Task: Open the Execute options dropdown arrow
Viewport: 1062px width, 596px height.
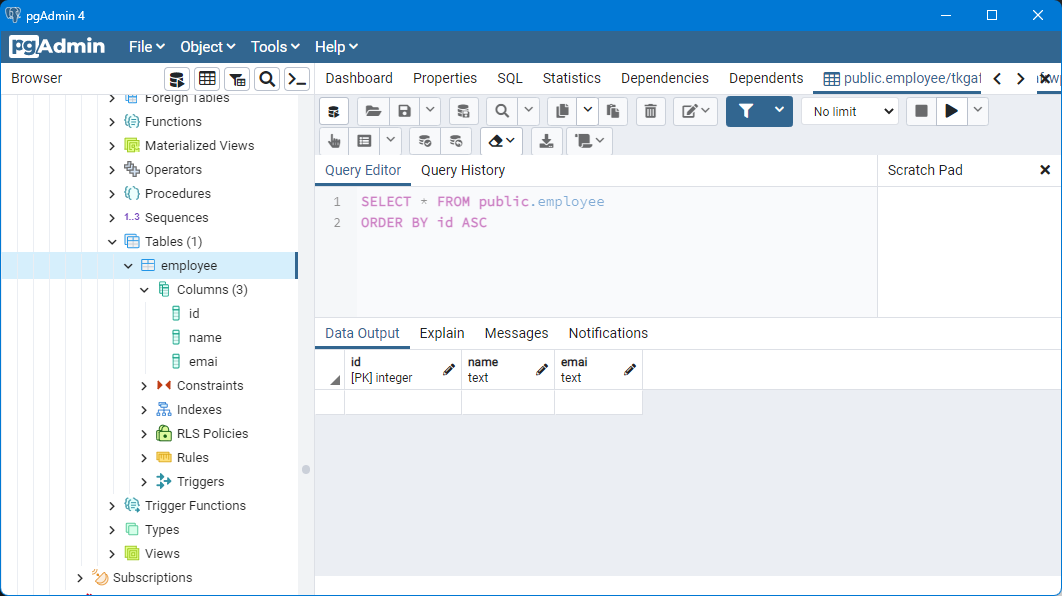Action: [977, 111]
